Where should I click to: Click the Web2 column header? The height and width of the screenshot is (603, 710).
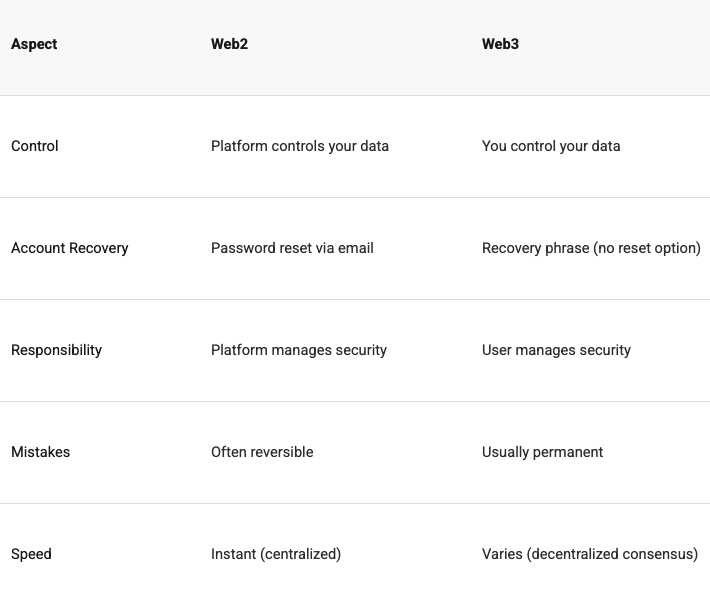coord(229,44)
